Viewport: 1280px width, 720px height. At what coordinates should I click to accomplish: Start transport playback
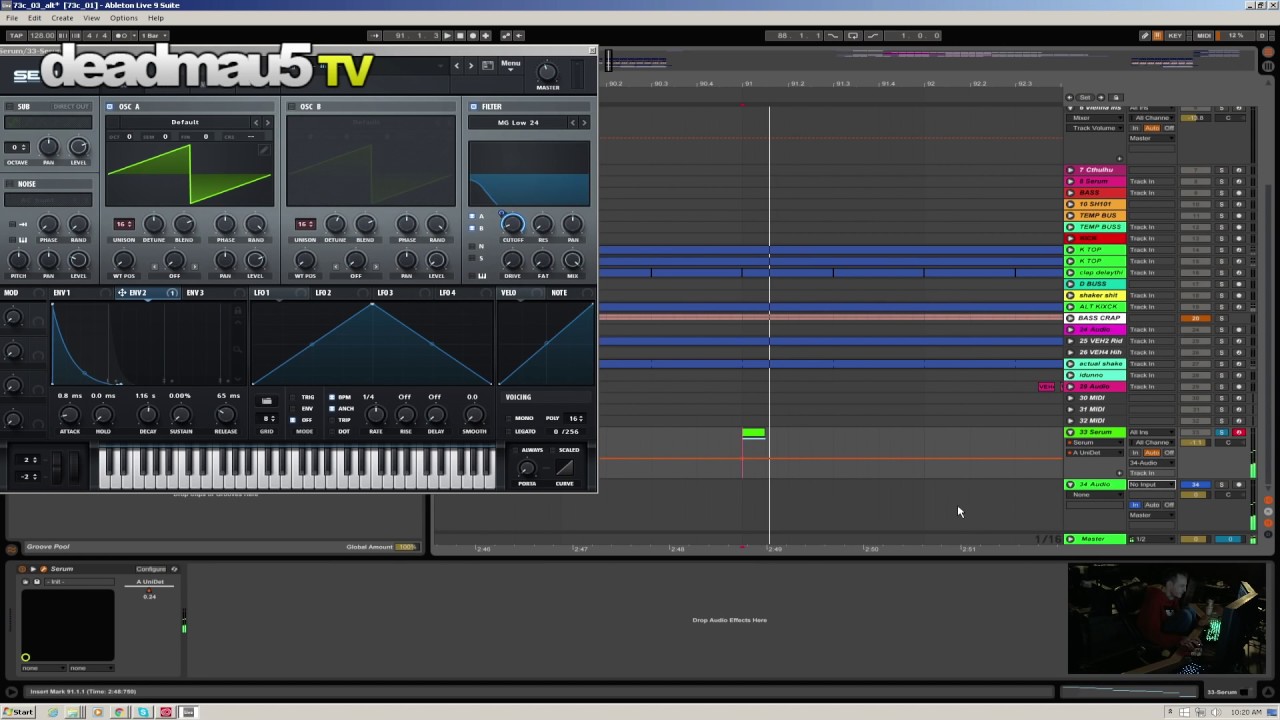(x=447, y=36)
